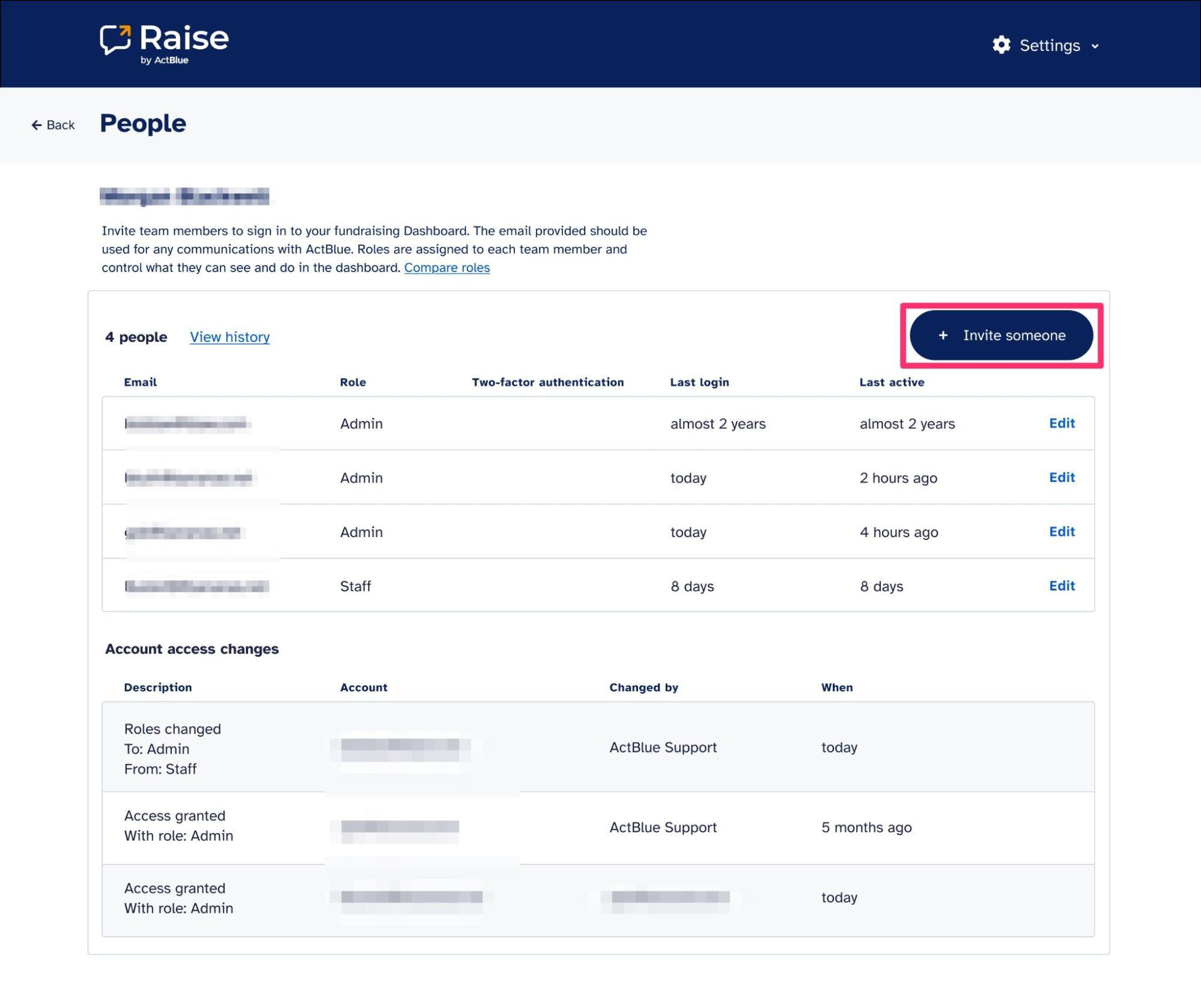Edit the Admin active 4 hours ago
Viewport: 1201px width, 1008px height.
pyautogui.click(x=1061, y=531)
